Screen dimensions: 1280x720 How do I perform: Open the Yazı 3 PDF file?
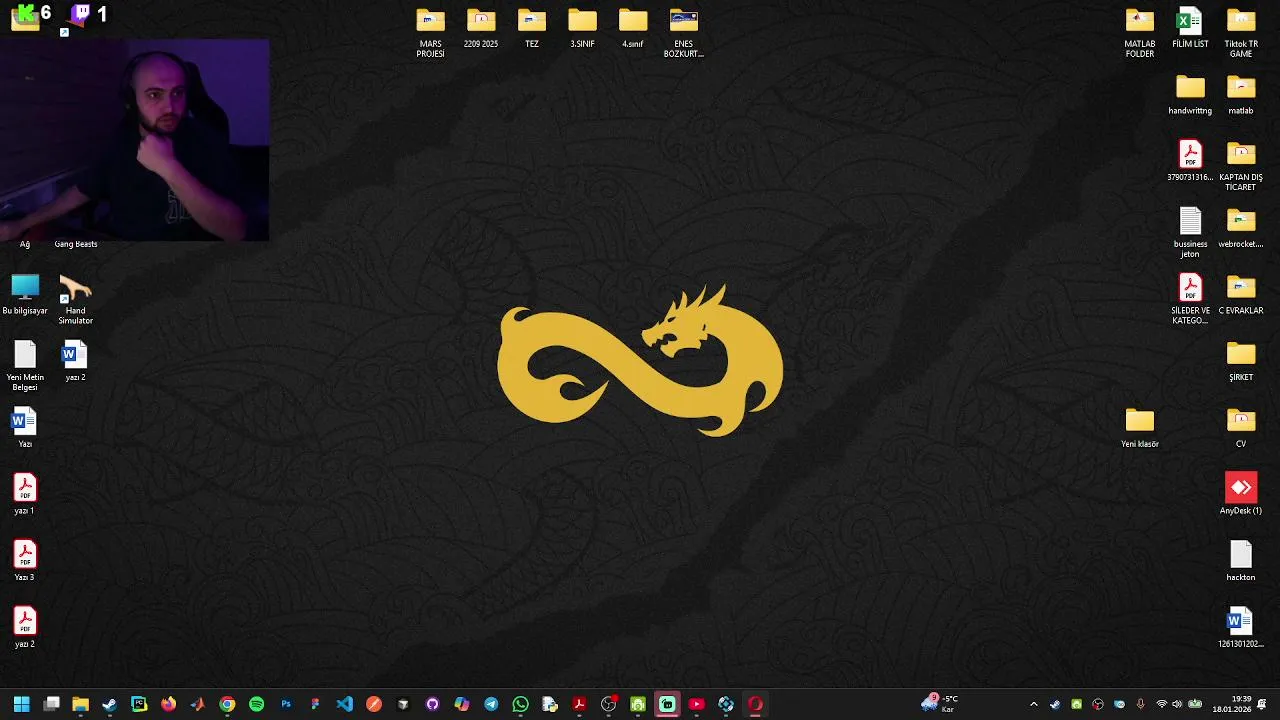[25, 562]
